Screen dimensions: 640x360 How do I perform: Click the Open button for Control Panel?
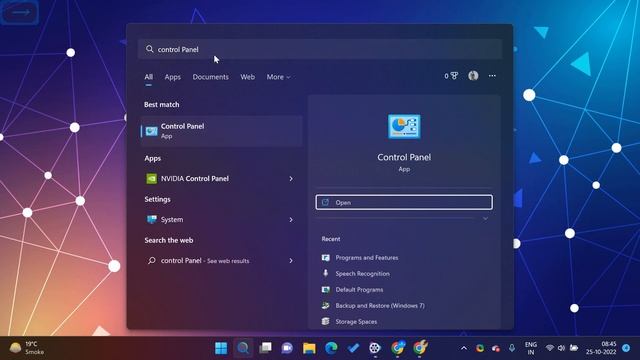click(x=404, y=202)
